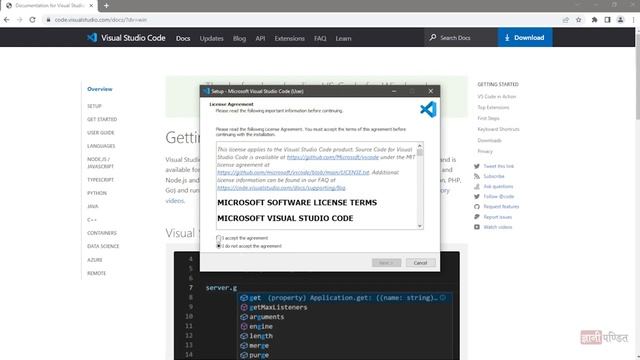Click the Search Docs magnifier icon
The image size is (640, 360).
point(433,38)
